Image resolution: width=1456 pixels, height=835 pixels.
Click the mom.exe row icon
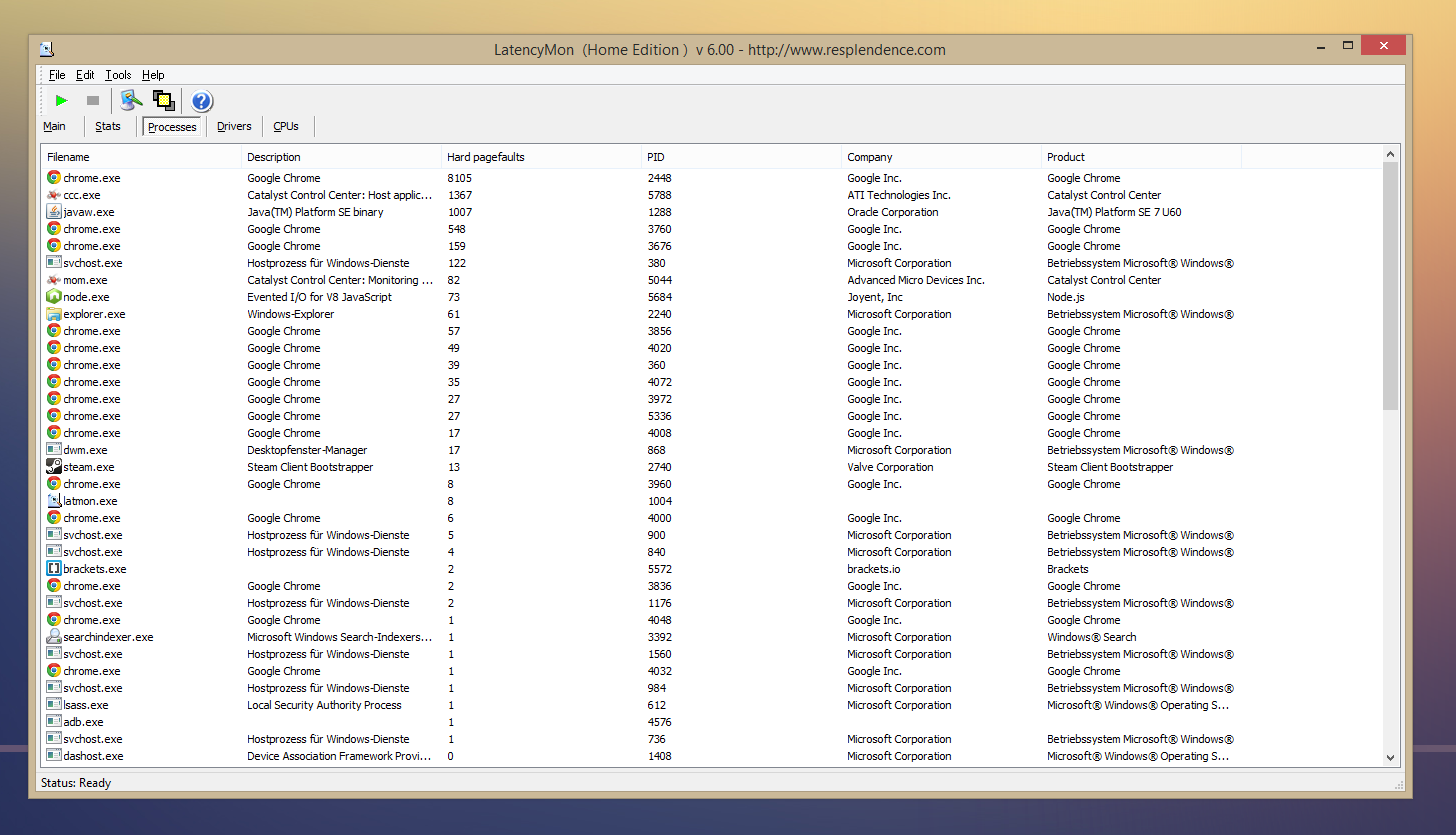coord(54,280)
